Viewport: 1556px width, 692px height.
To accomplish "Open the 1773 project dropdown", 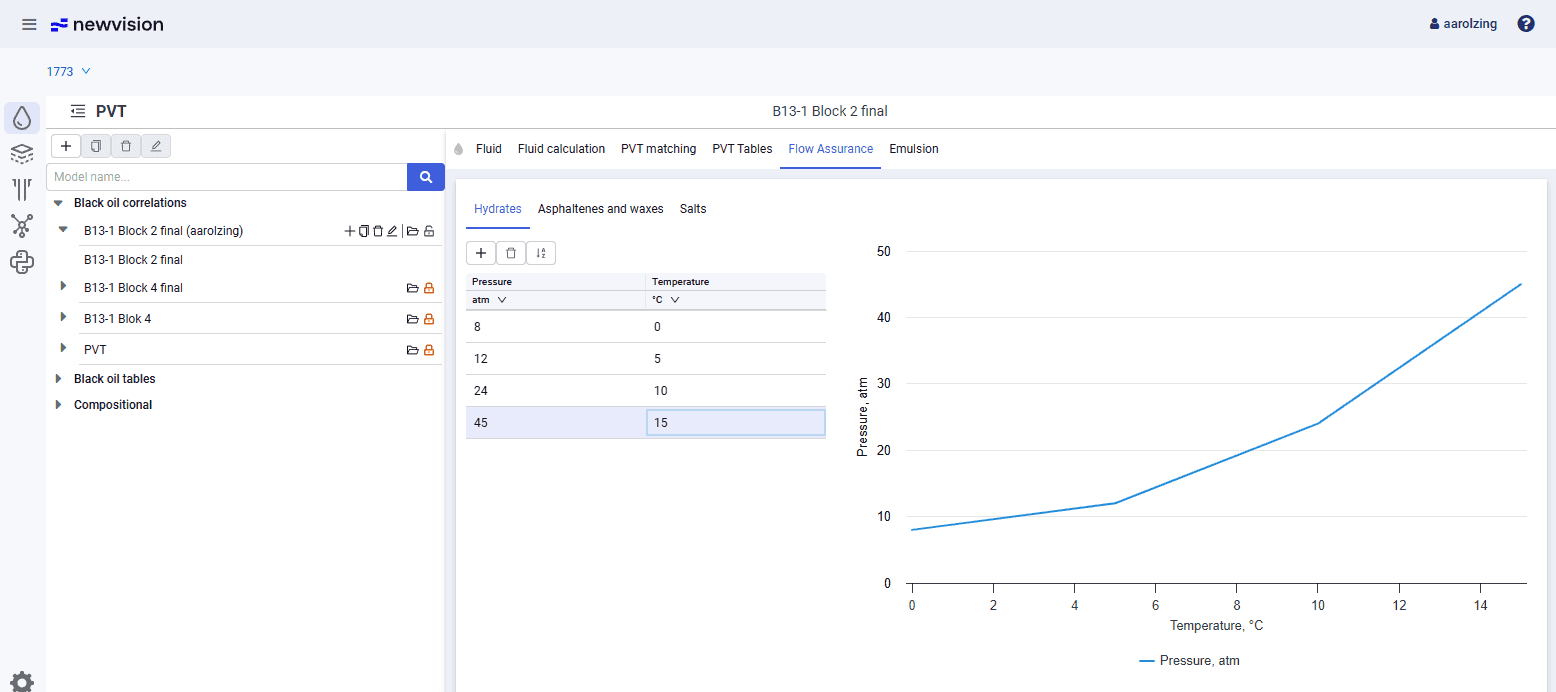I will point(69,71).
